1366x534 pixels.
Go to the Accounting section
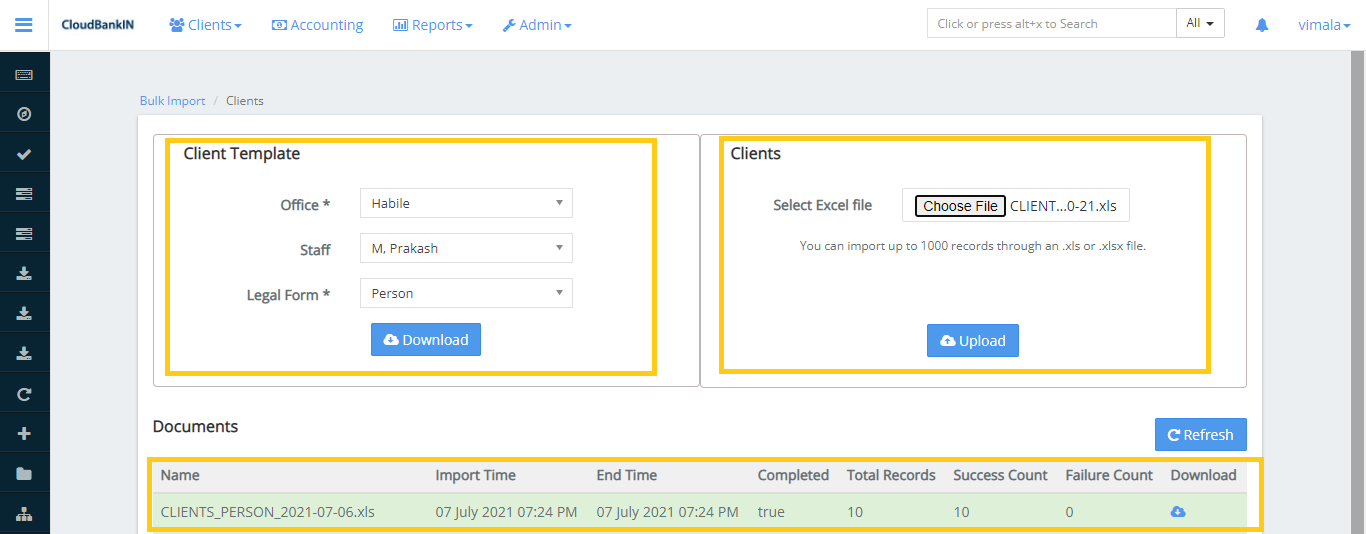tap(317, 25)
